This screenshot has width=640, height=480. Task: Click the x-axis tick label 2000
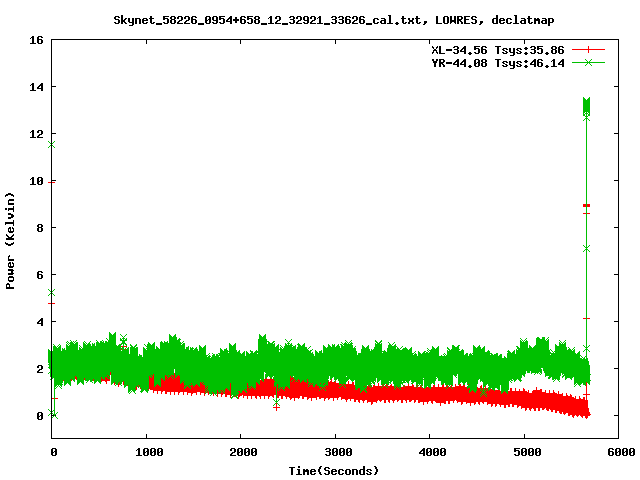[243, 452]
